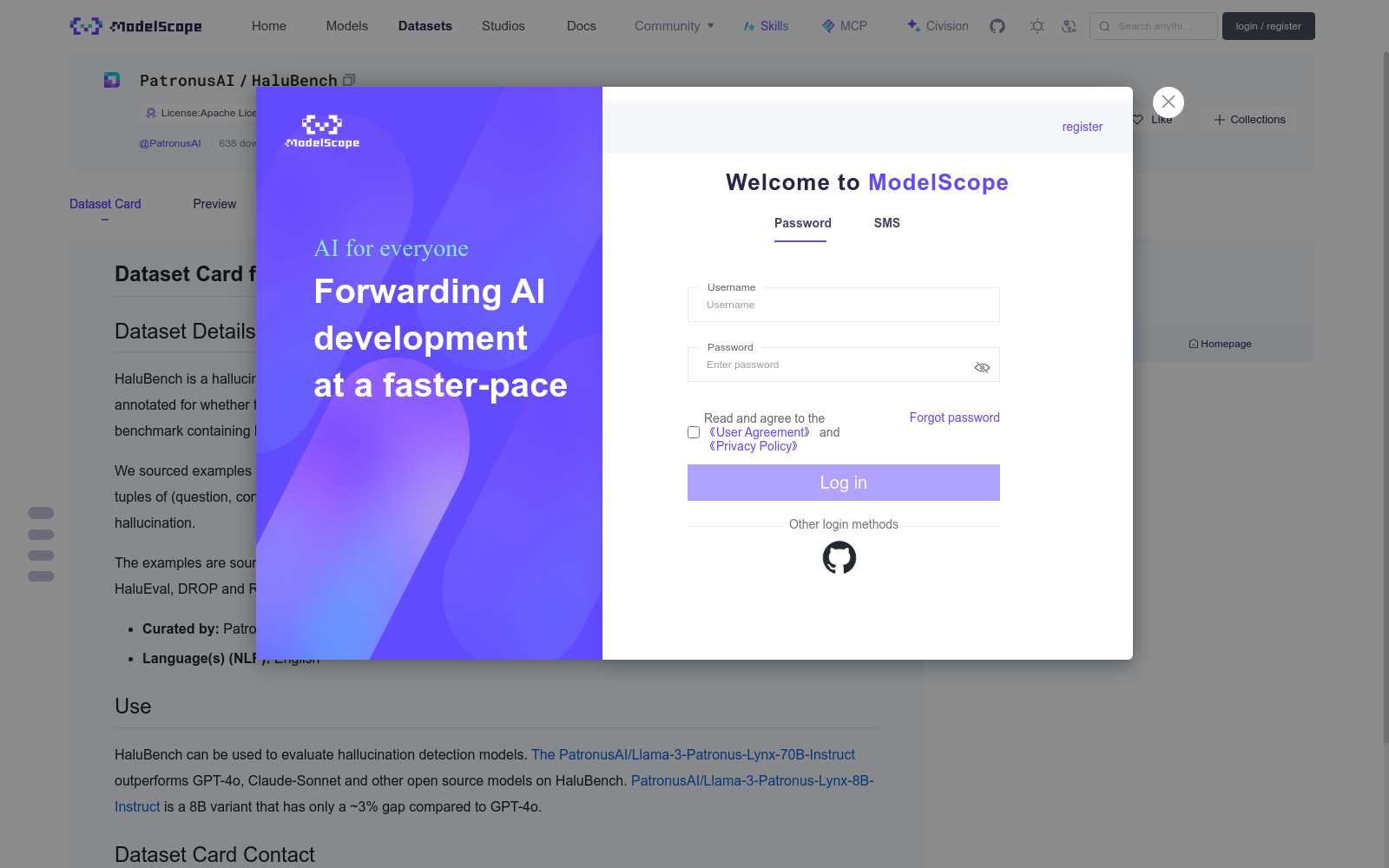Click the Skills icon link in the navigation
Viewport: 1389px width, 868px height.
point(767,26)
